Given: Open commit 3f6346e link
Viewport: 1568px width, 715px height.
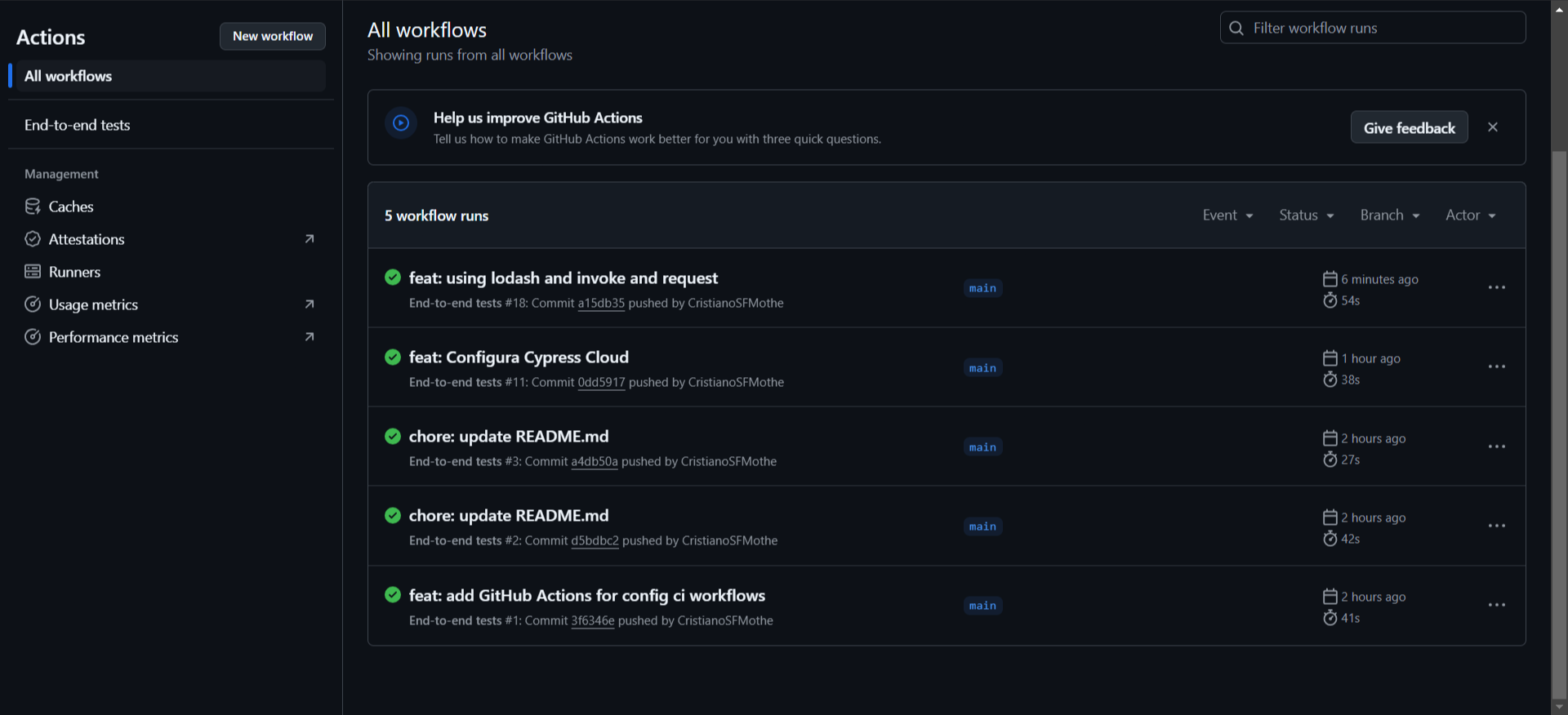Looking at the screenshot, I should pyautogui.click(x=593, y=620).
